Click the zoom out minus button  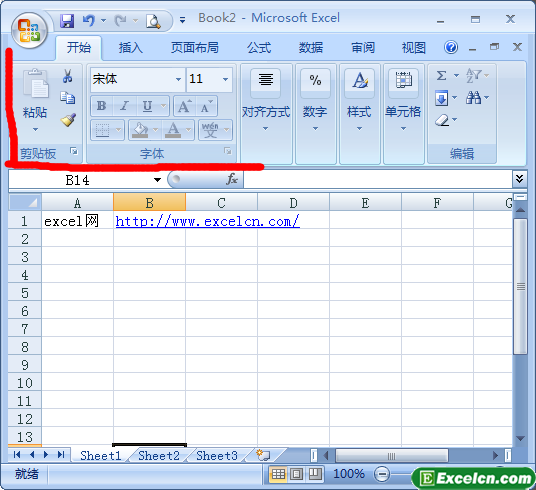(382, 474)
